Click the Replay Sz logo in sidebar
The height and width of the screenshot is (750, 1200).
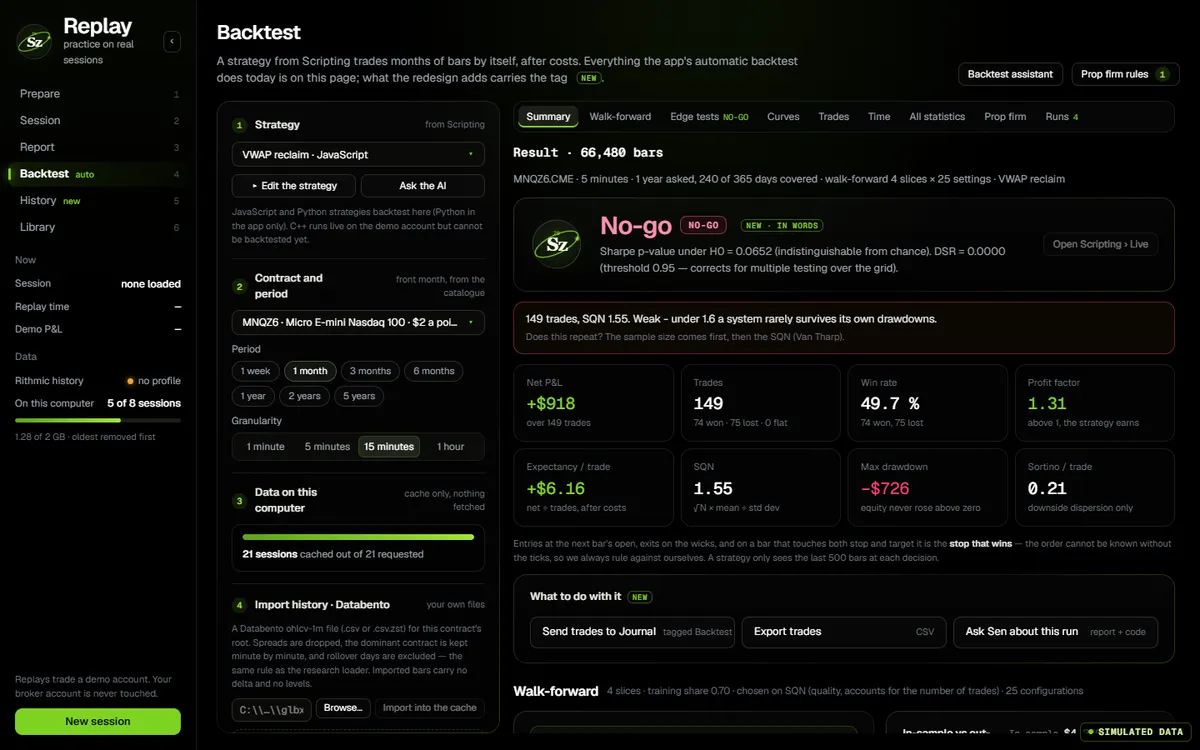point(35,41)
